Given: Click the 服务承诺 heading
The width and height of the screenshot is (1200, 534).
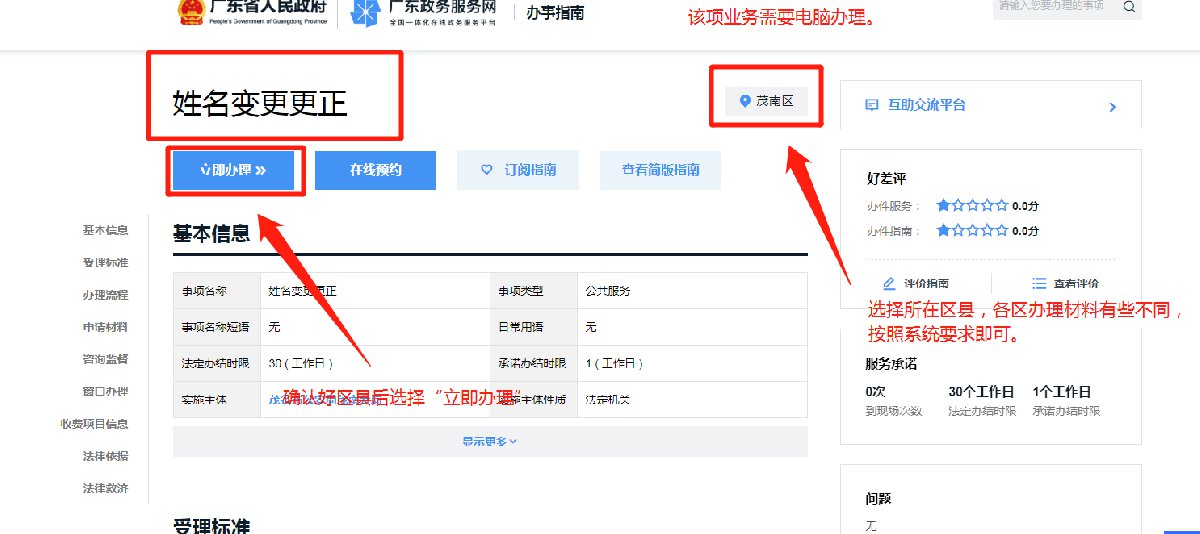Looking at the screenshot, I should point(891,364).
